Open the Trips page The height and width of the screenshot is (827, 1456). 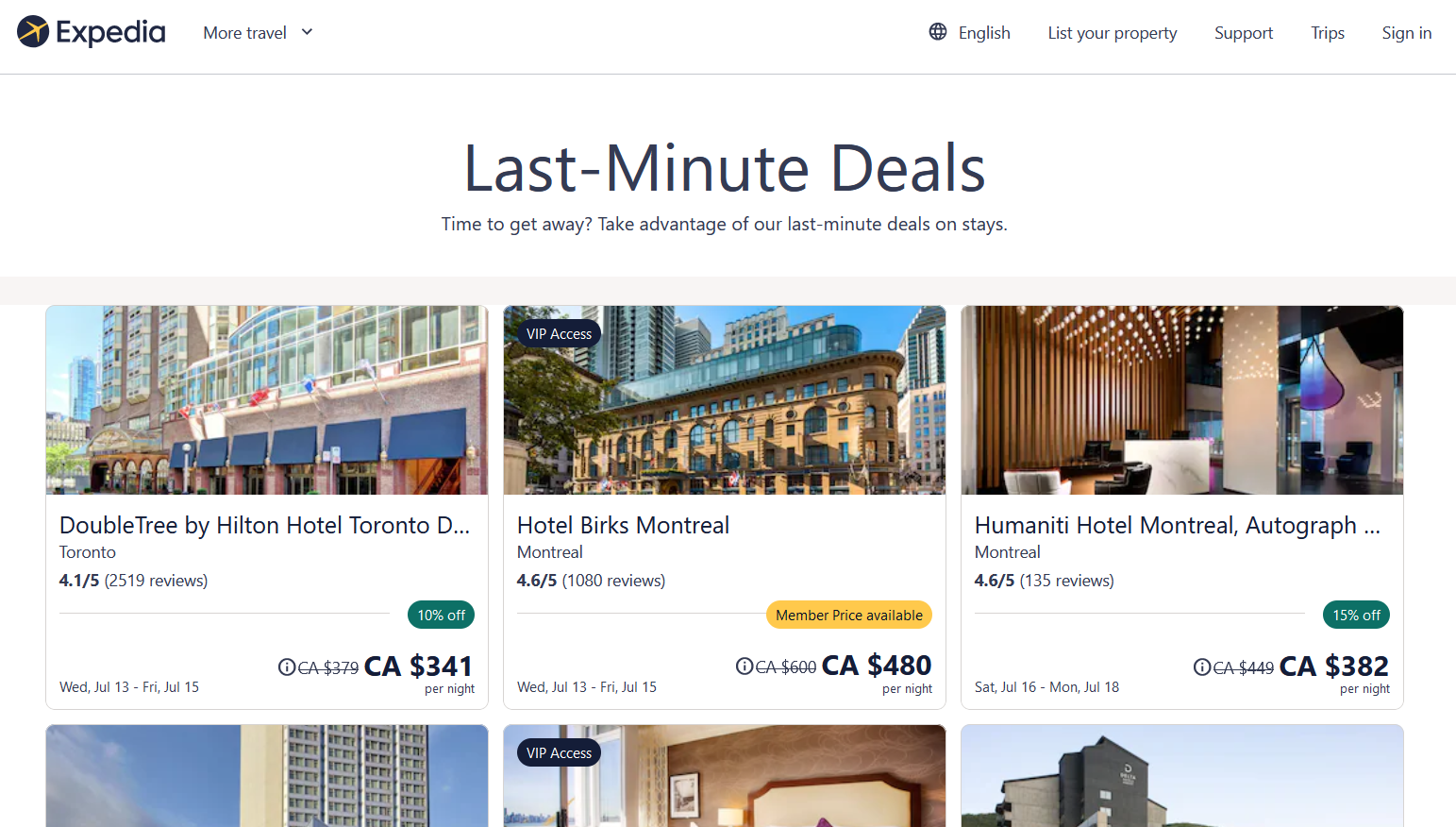pyautogui.click(x=1328, y=33)
